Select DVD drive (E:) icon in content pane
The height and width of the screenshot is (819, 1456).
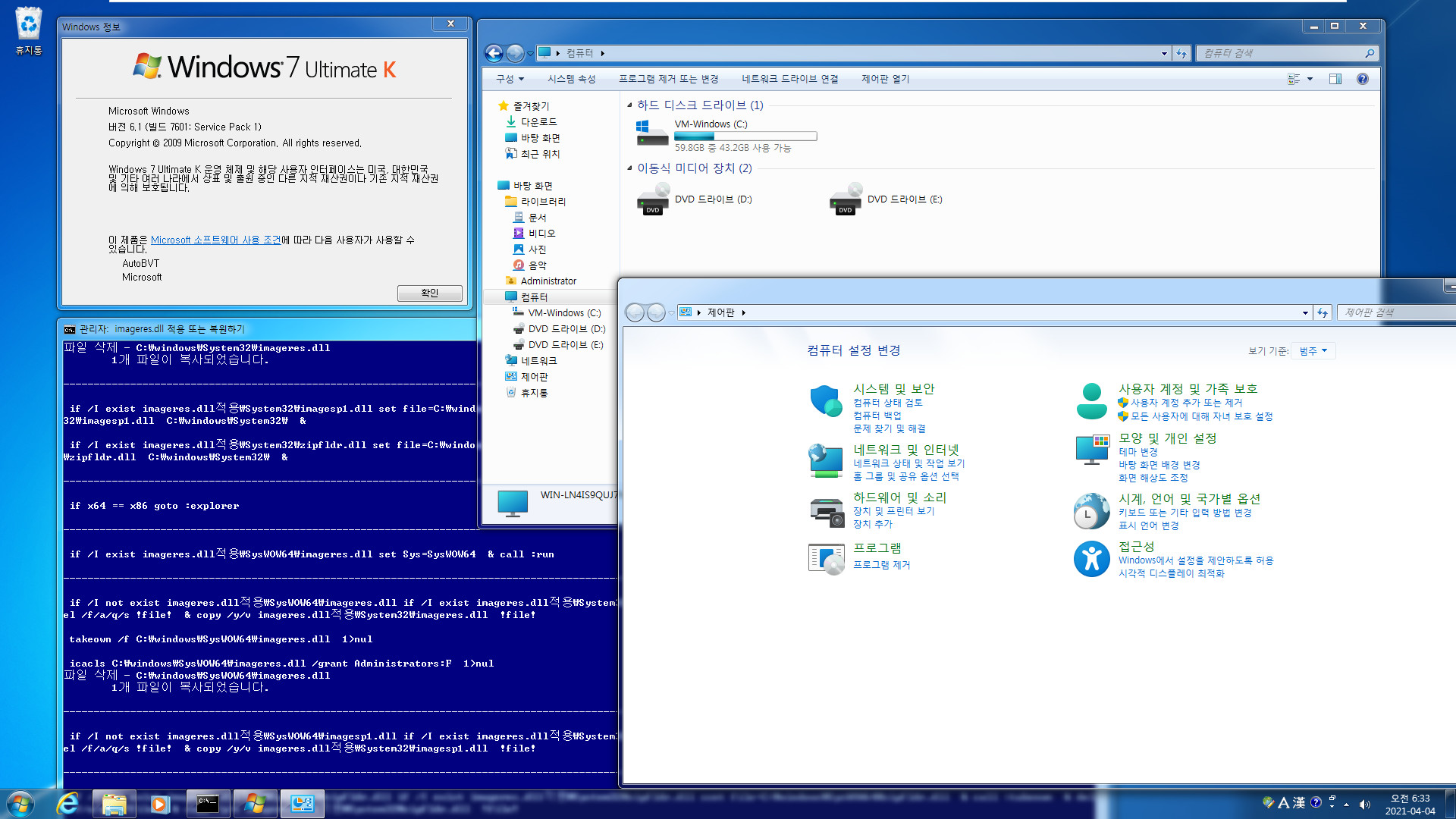click(x=846, y=199)
